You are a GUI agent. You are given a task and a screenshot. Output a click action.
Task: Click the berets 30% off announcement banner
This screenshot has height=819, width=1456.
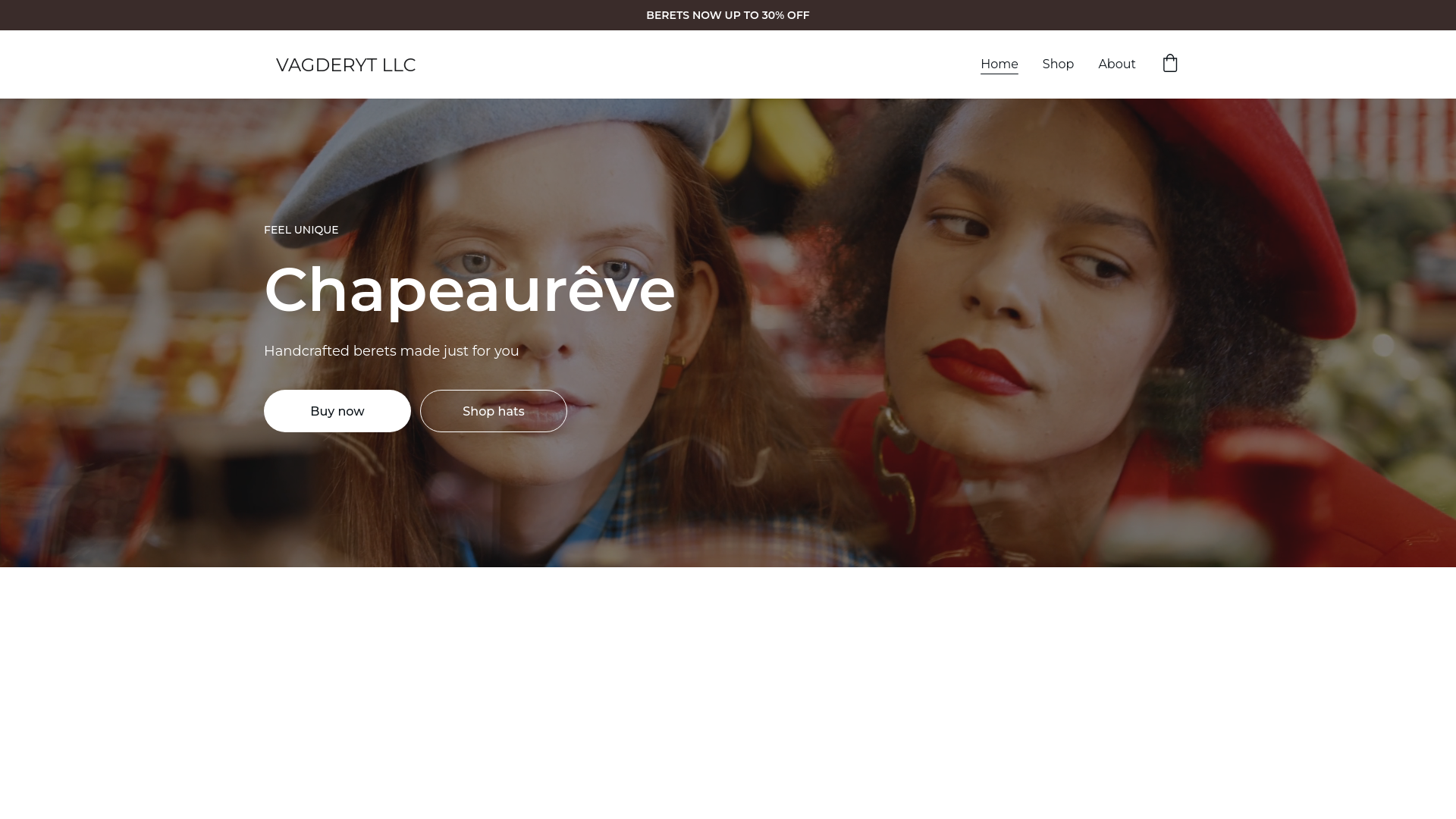pyautogui.click(x=728, y=15)
